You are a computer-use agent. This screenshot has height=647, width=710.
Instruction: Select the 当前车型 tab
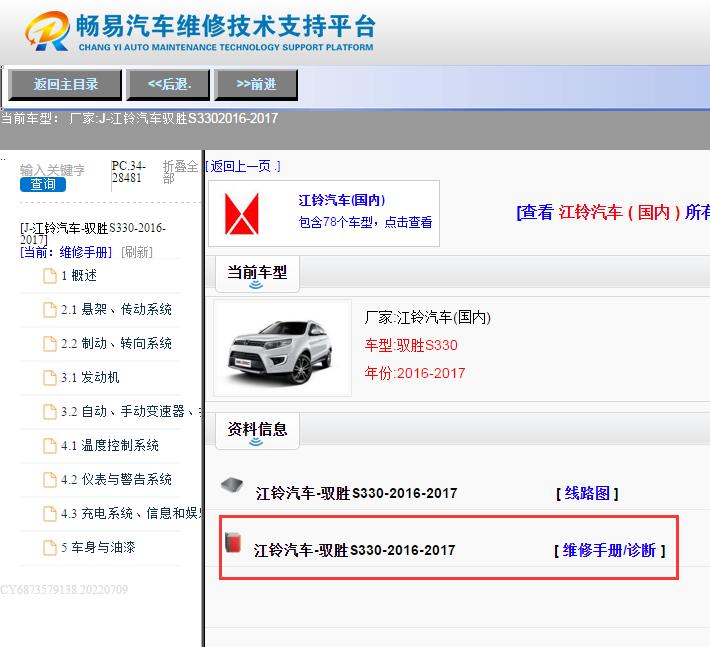(x=257, y=274)
